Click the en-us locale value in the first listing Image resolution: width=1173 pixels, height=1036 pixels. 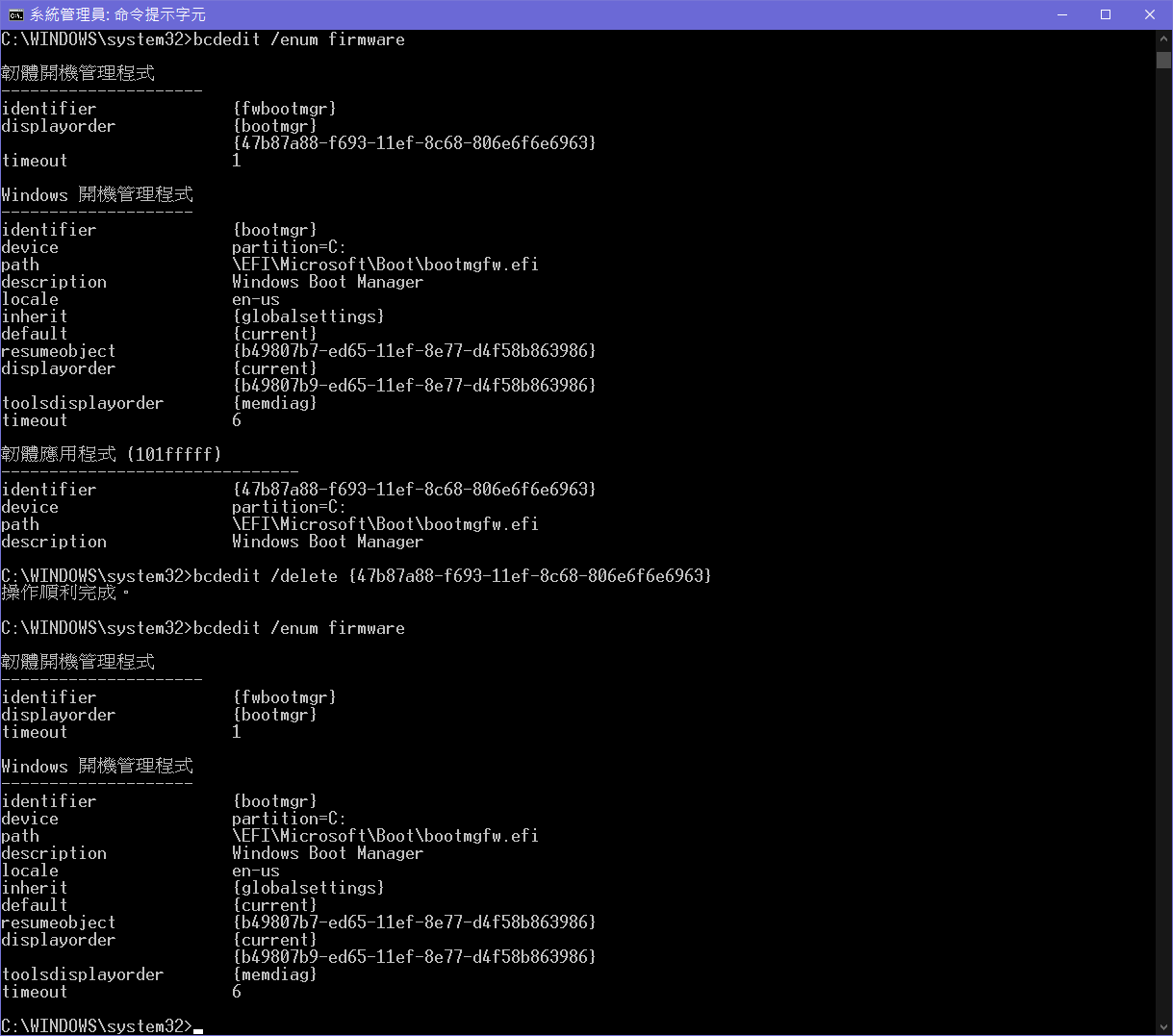pos(256,299)
